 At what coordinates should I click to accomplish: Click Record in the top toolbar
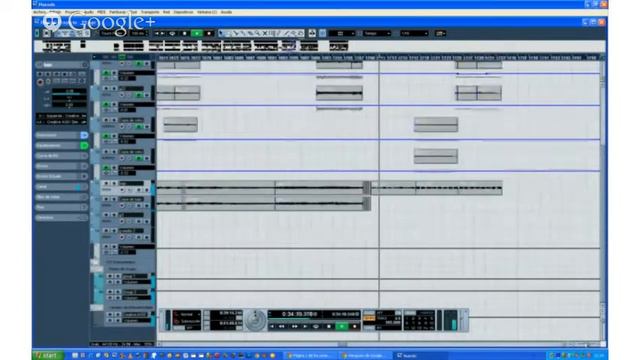point(209,33)
